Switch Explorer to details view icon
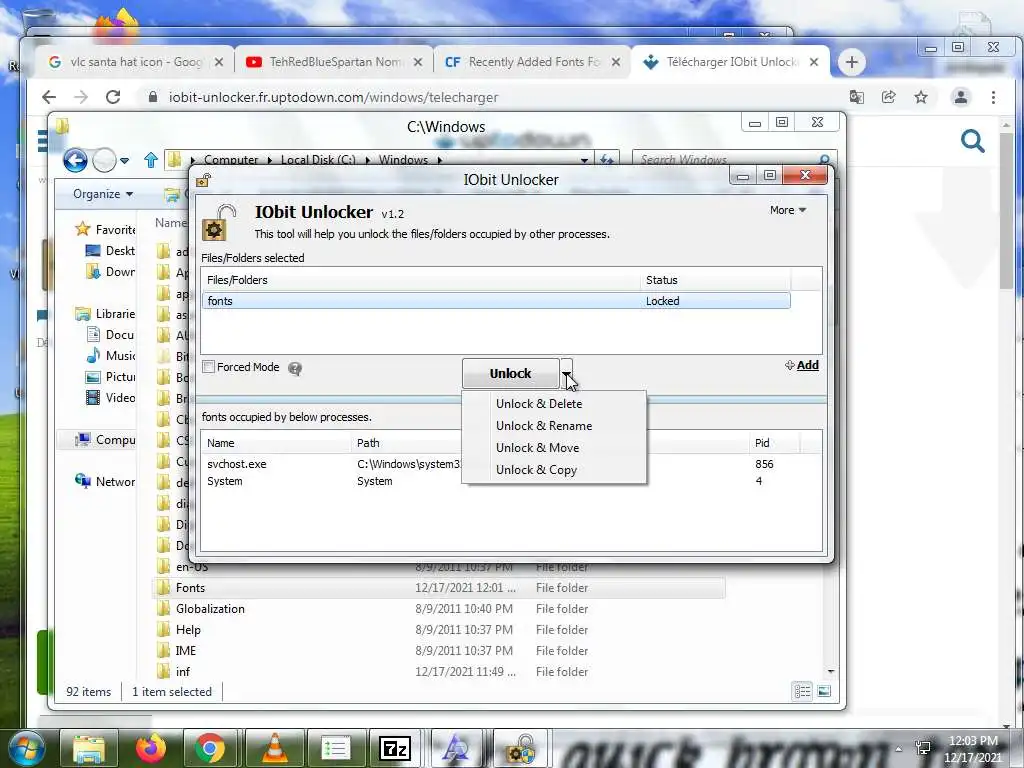 802,691
